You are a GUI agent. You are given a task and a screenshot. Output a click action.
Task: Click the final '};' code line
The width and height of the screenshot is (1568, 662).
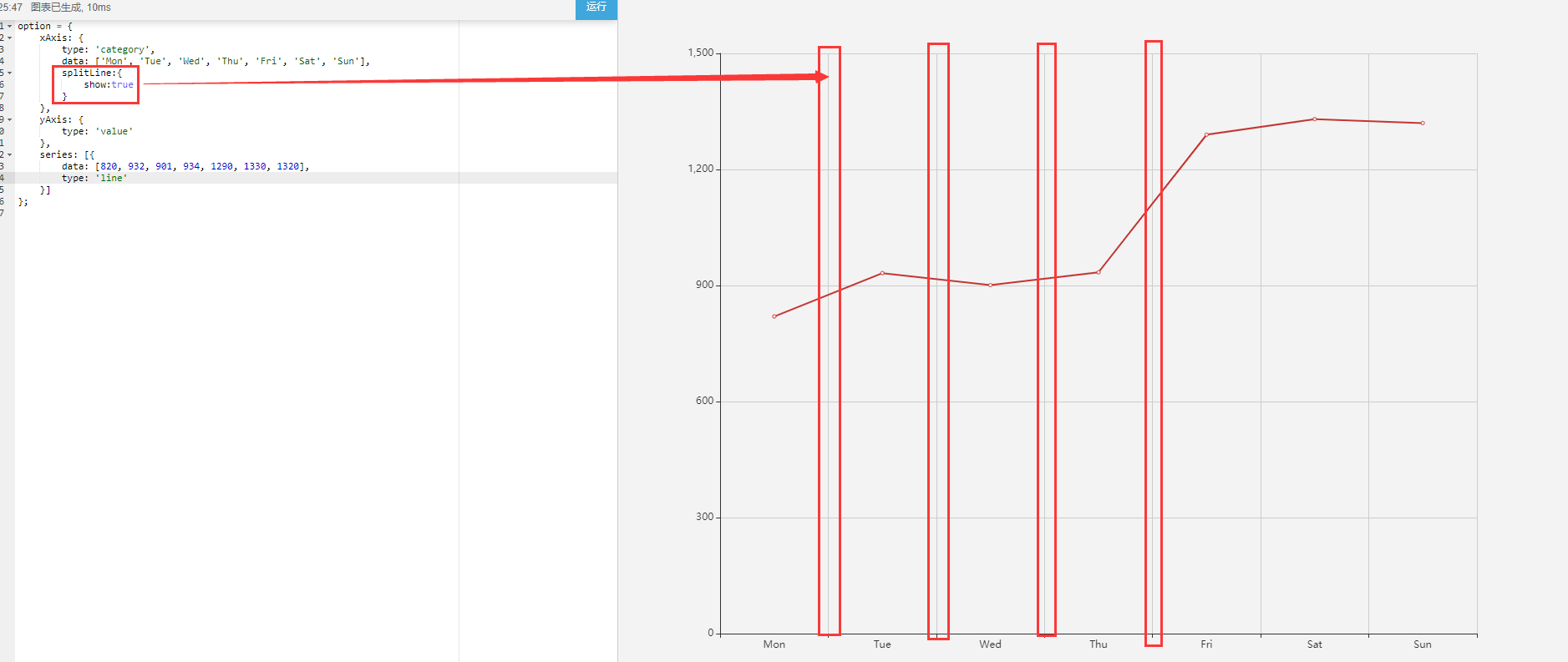click(23, 202)
